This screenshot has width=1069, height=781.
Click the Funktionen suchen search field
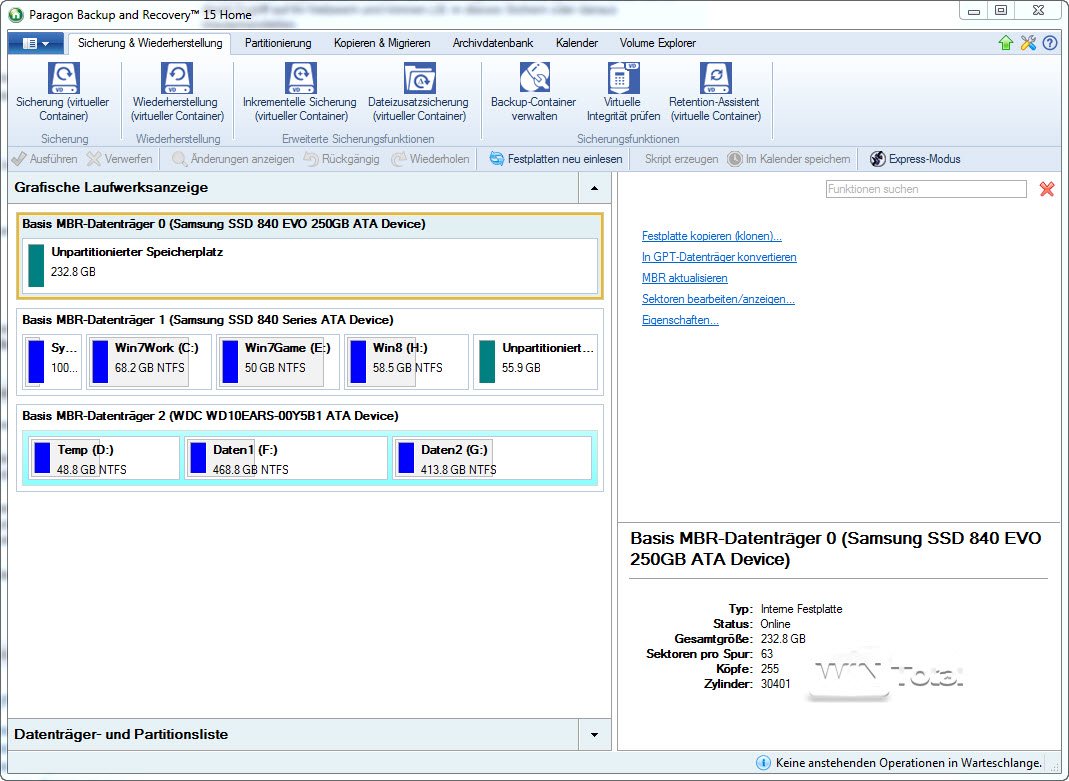[925, 189]
